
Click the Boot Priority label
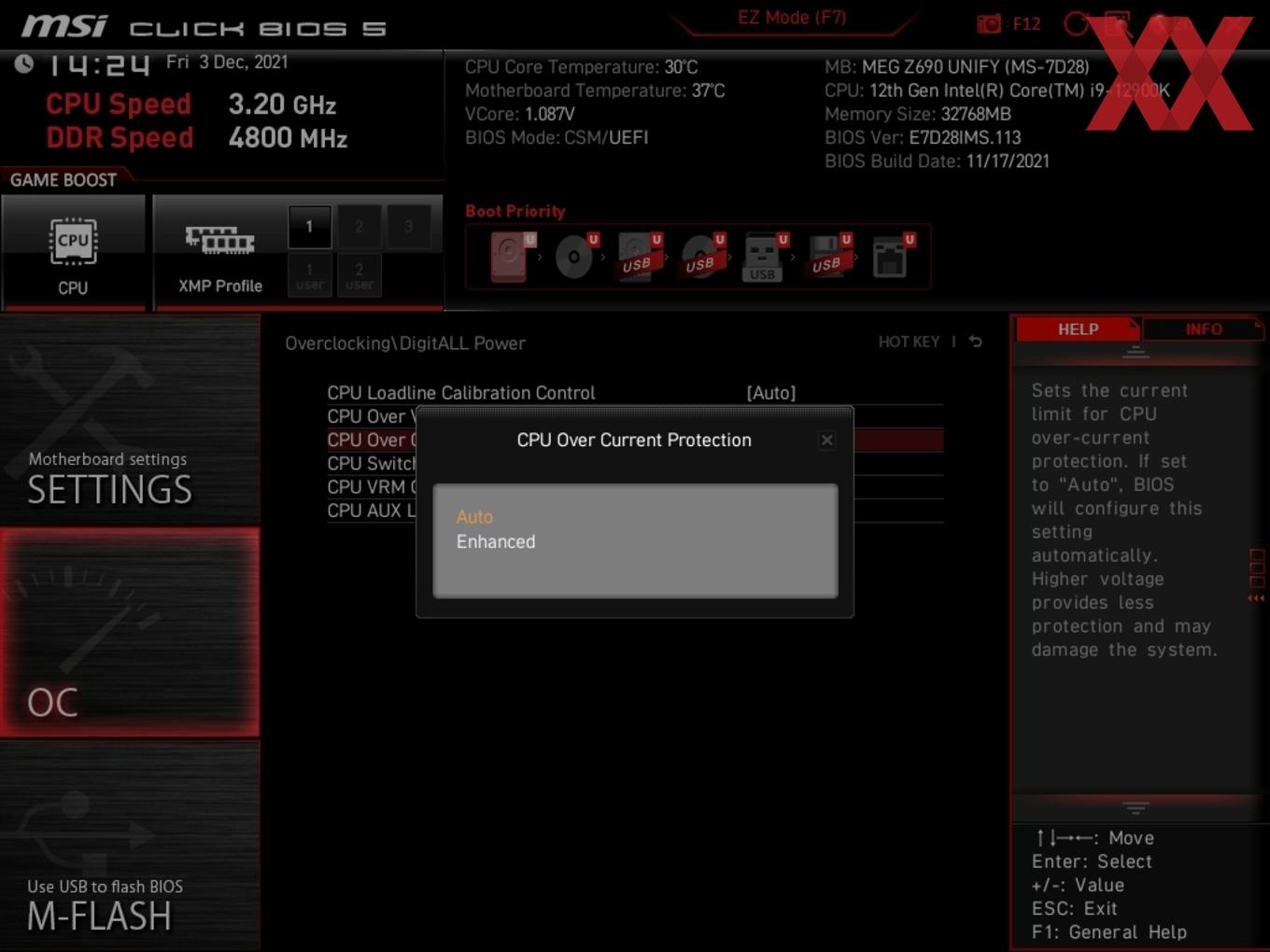(515, 211)
